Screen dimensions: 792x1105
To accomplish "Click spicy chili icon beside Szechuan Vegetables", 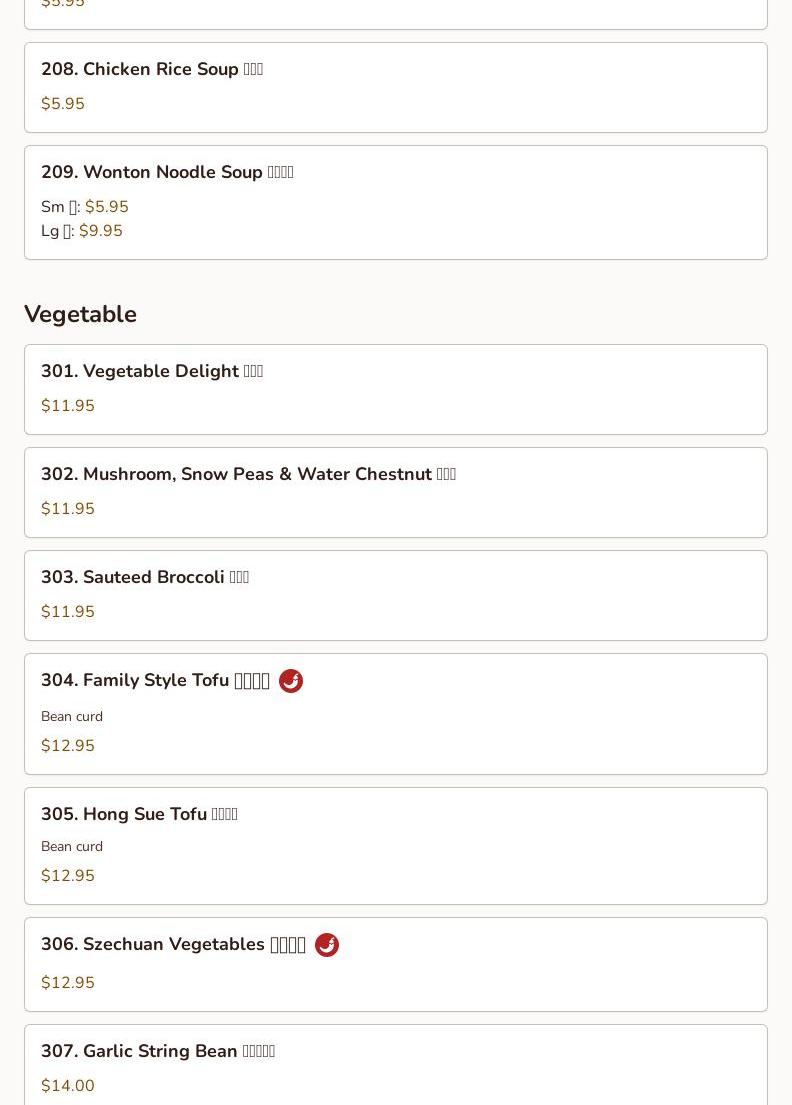I will tap(327, 945).
